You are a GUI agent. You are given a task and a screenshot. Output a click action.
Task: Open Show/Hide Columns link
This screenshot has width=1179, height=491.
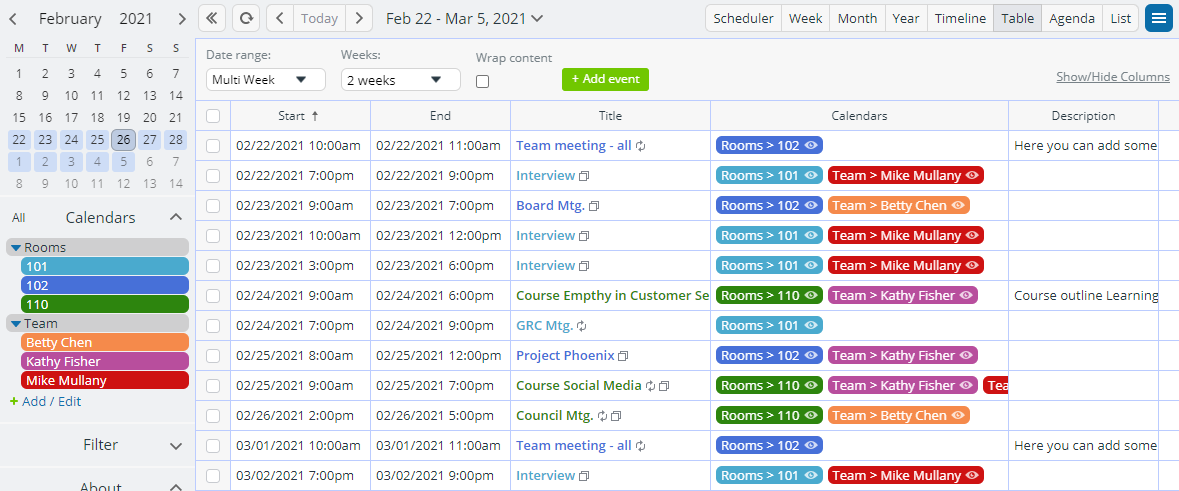pyautogui.click(x=1113, y=77)
